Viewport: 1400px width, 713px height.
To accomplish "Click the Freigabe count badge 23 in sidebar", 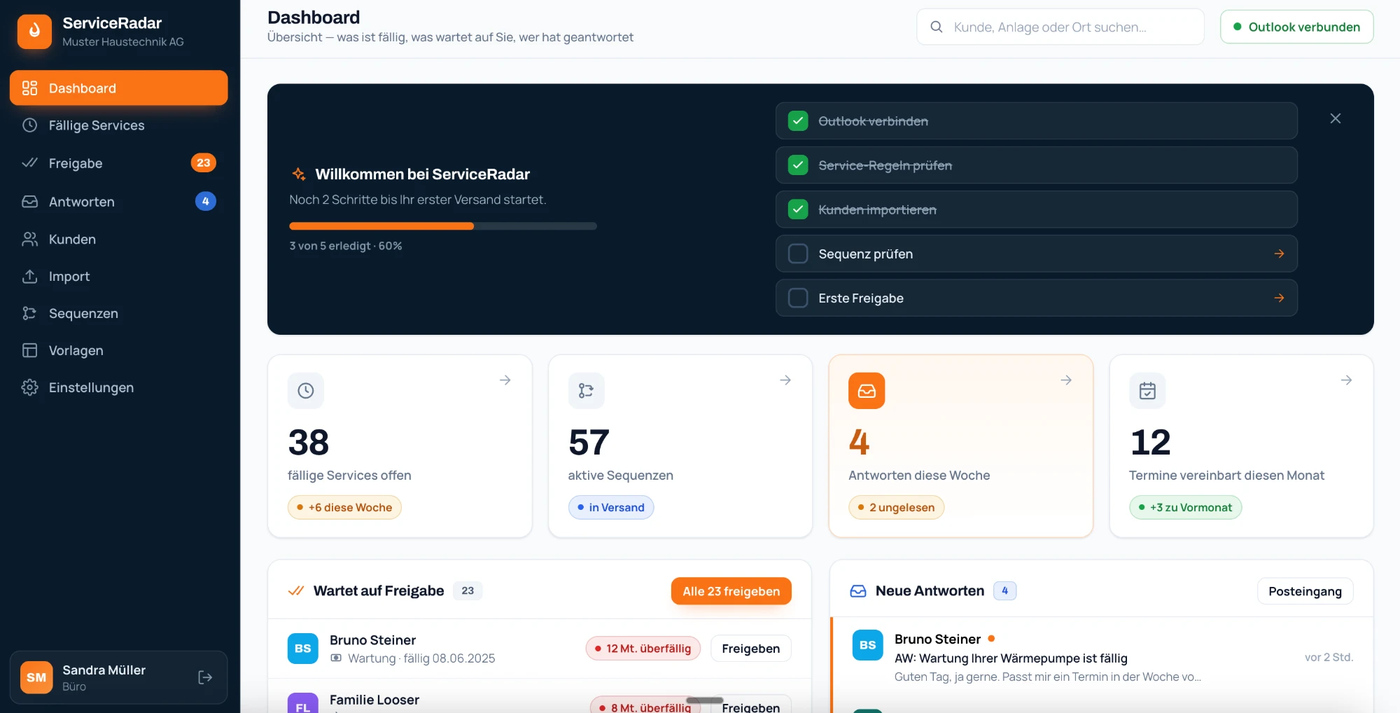I will pos(203,163).
